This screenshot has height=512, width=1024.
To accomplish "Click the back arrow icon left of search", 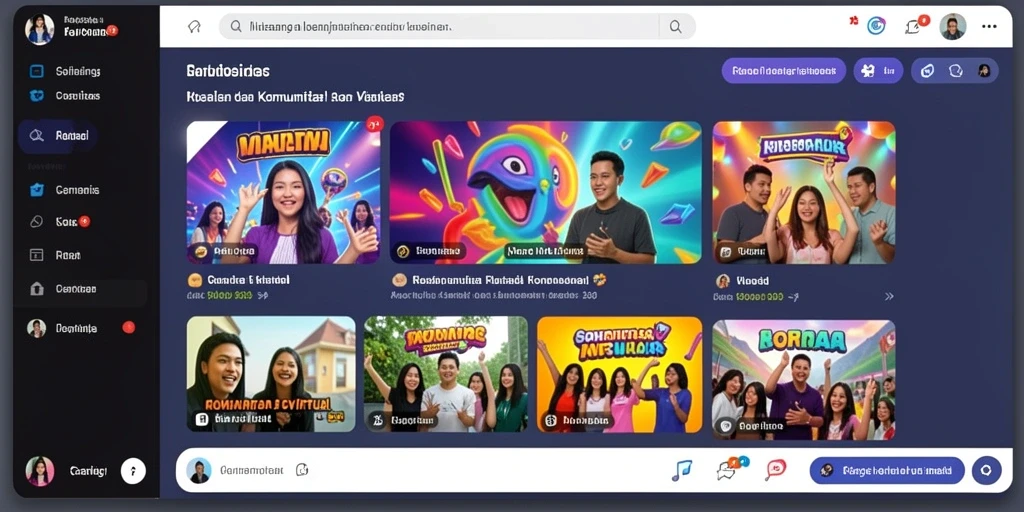I will tap(193, 27).
